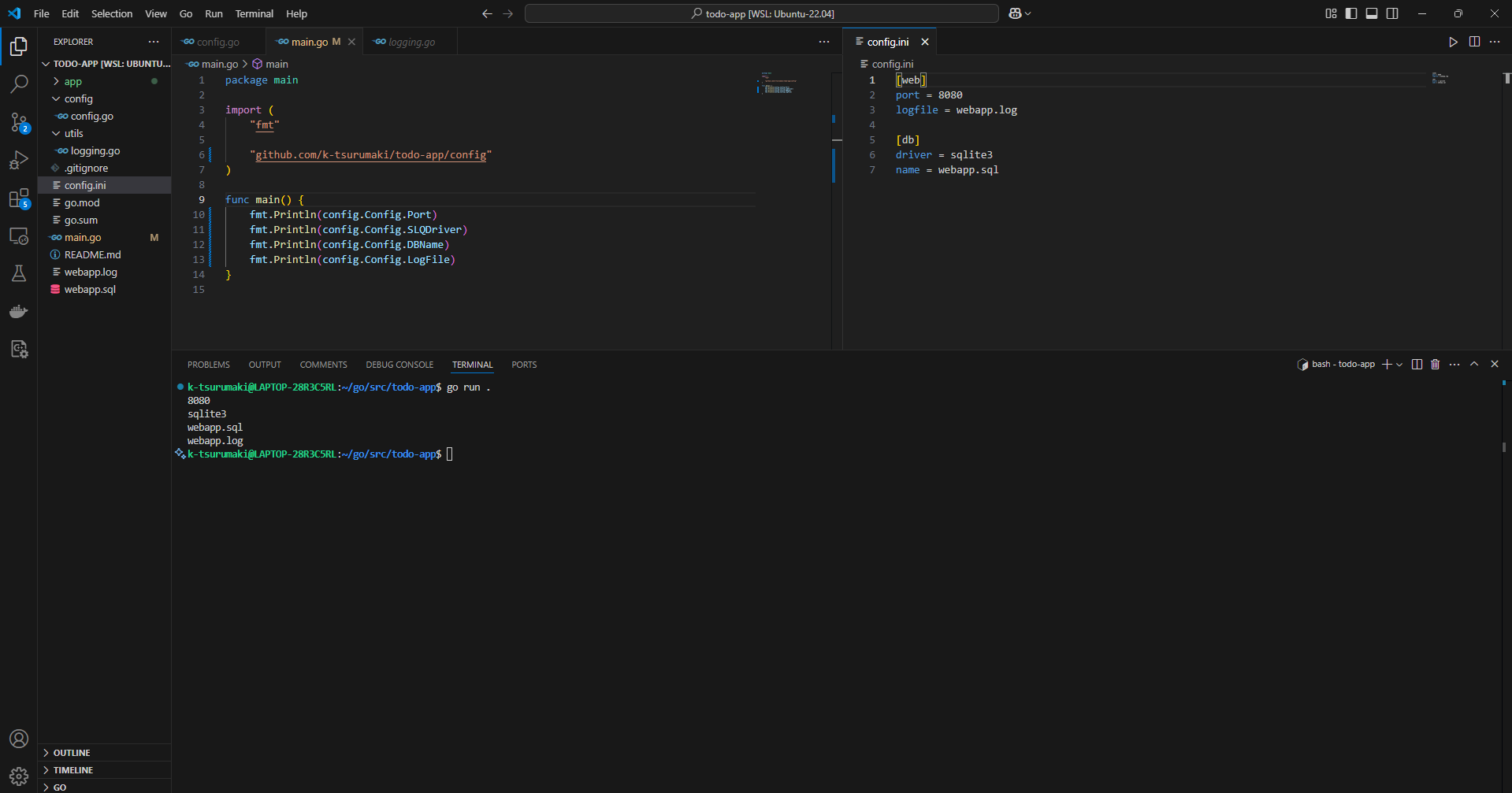This screenshot has height=793, width=1512.
Task: Toggle the primary side bar layout button
Action: (x=1351, y=13)
